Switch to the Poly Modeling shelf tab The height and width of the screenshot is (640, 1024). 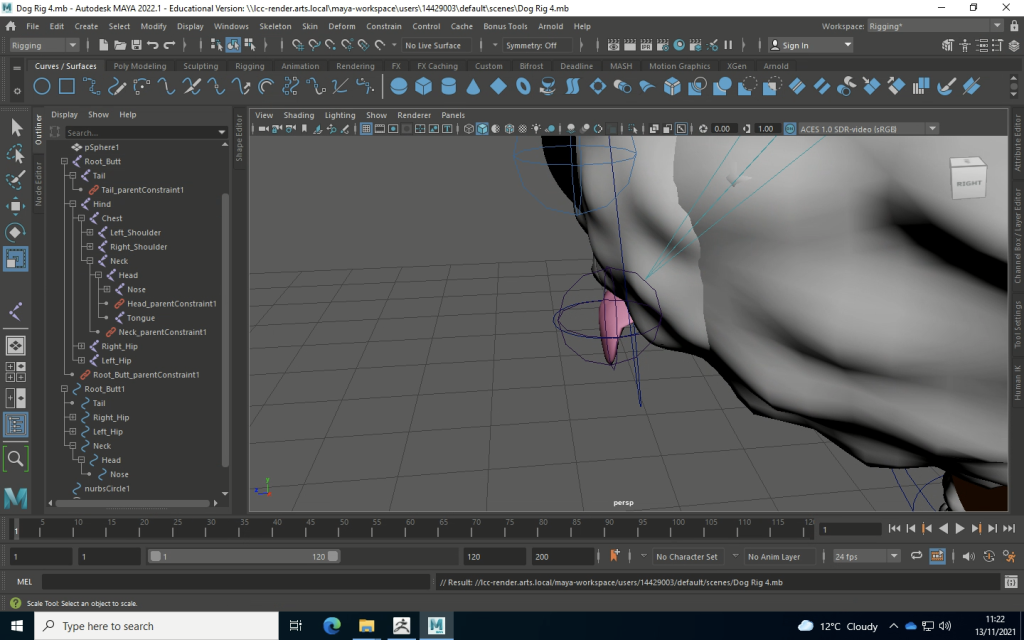[x=140, y=66]
